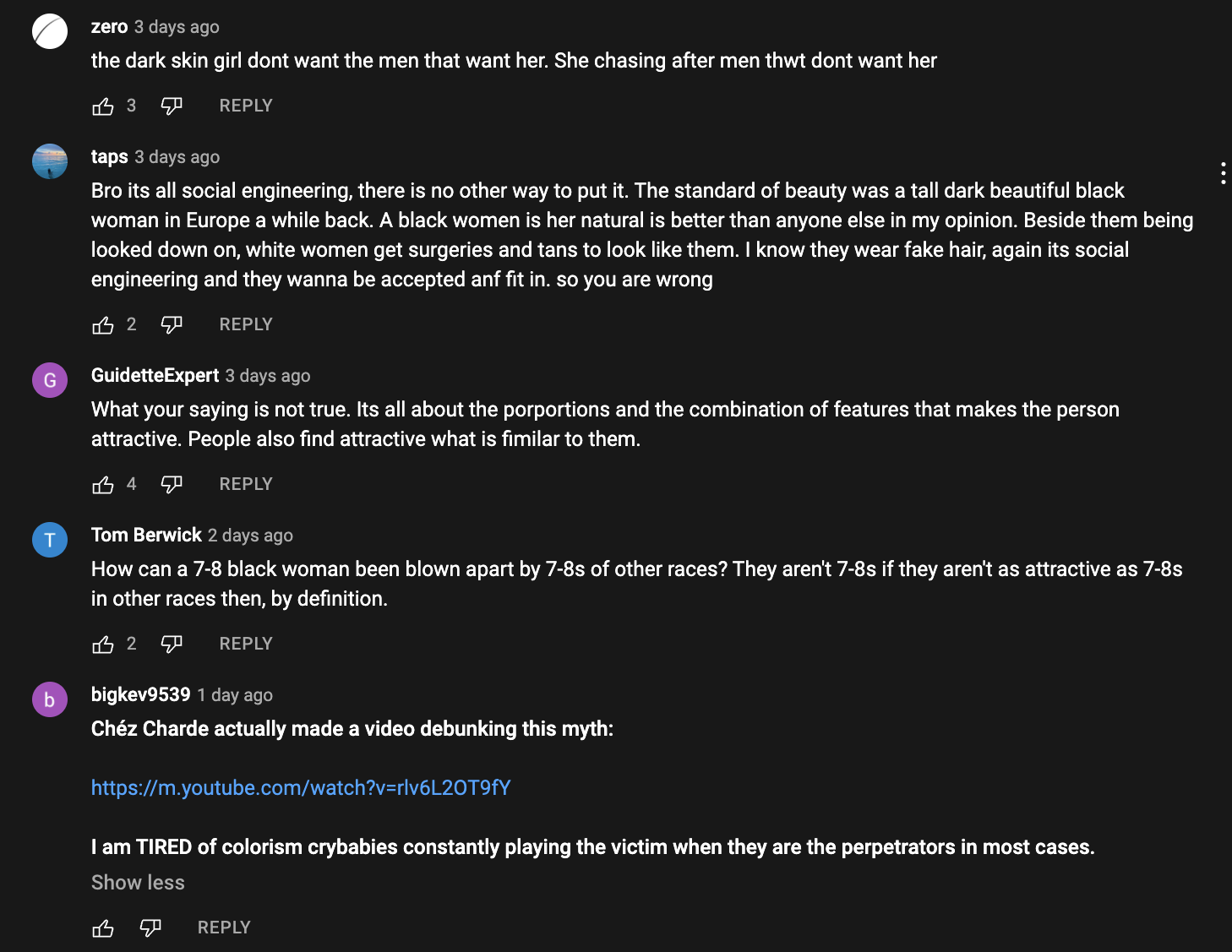Like Tom Berwick's comment
This screenshot has width=1232, height=952.
pyautogui.click(x=103, y=645)
